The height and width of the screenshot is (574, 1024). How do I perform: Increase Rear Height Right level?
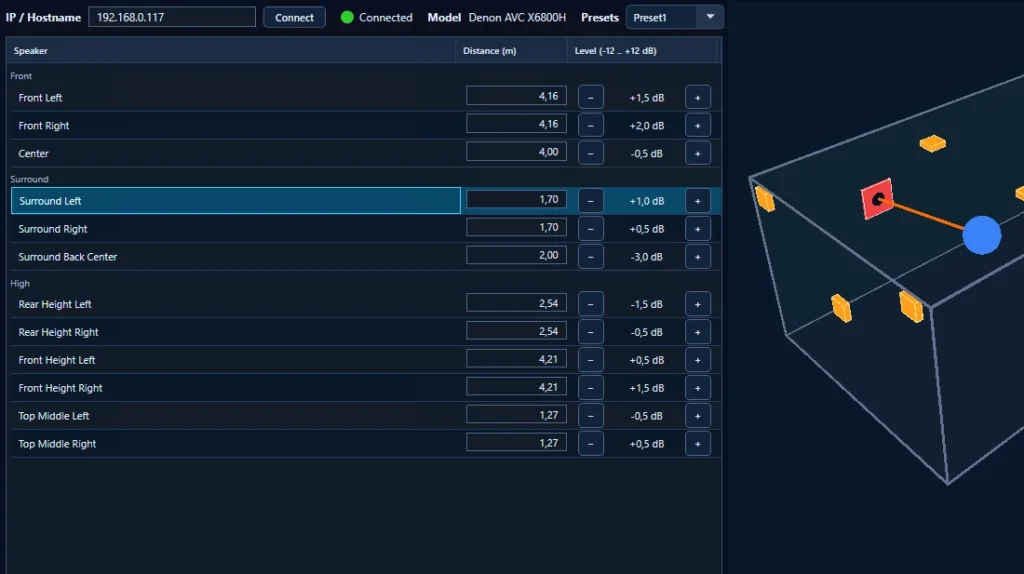point(697,332)
